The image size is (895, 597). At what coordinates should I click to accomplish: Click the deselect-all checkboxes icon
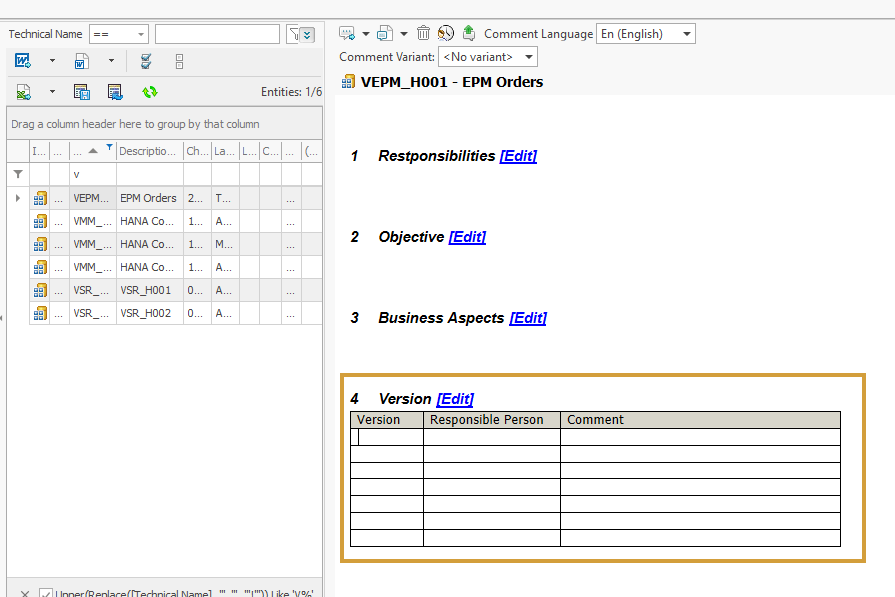pos(178,61)
